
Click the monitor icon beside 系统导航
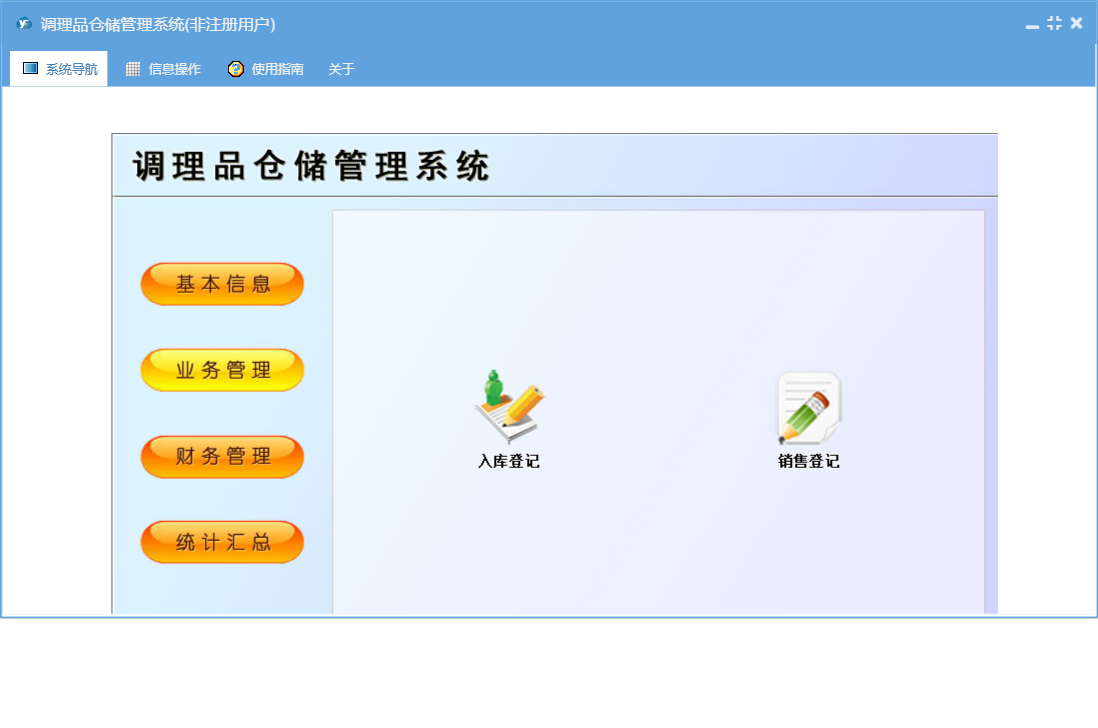pyautogui.click(x=30, y=68)
